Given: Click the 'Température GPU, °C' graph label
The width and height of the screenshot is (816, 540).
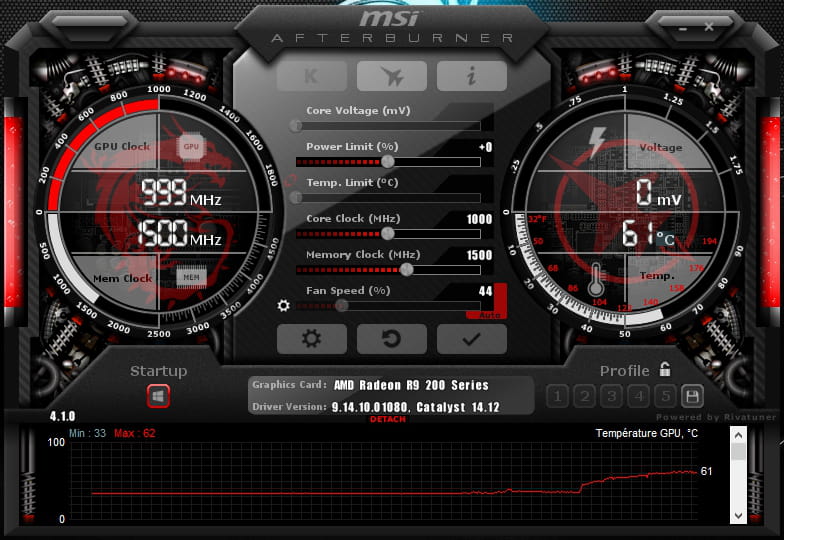Looking at the screenshot, I should tap(647, 433).
